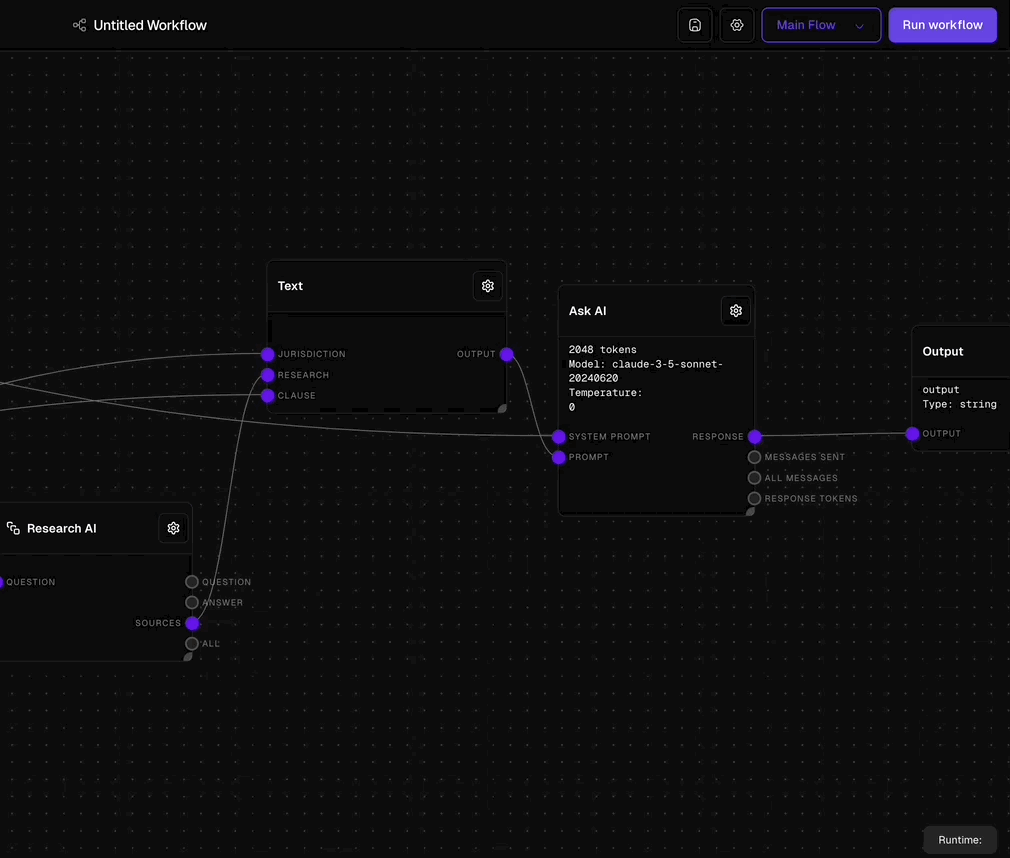1010x858 pixels.
Task: Open the settings gear in the top toolbar
Action: [736, 24]
